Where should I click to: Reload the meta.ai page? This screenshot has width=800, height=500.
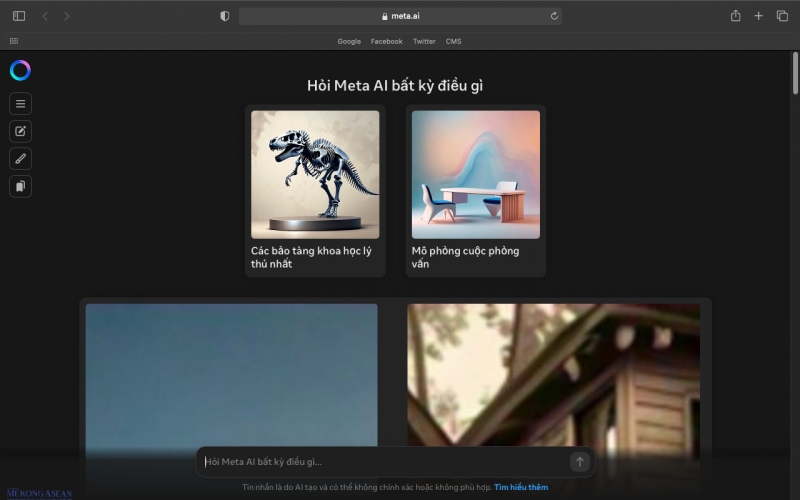click(x=554, y=16)
